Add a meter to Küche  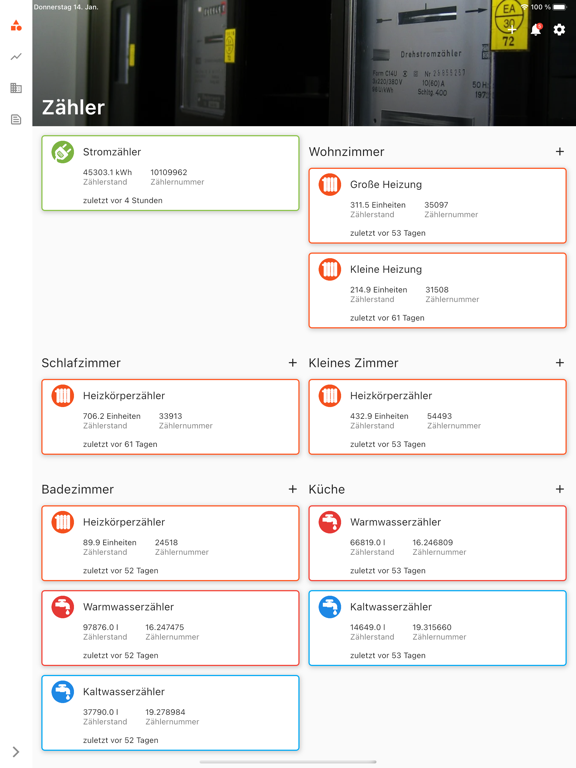click(560, 489)
